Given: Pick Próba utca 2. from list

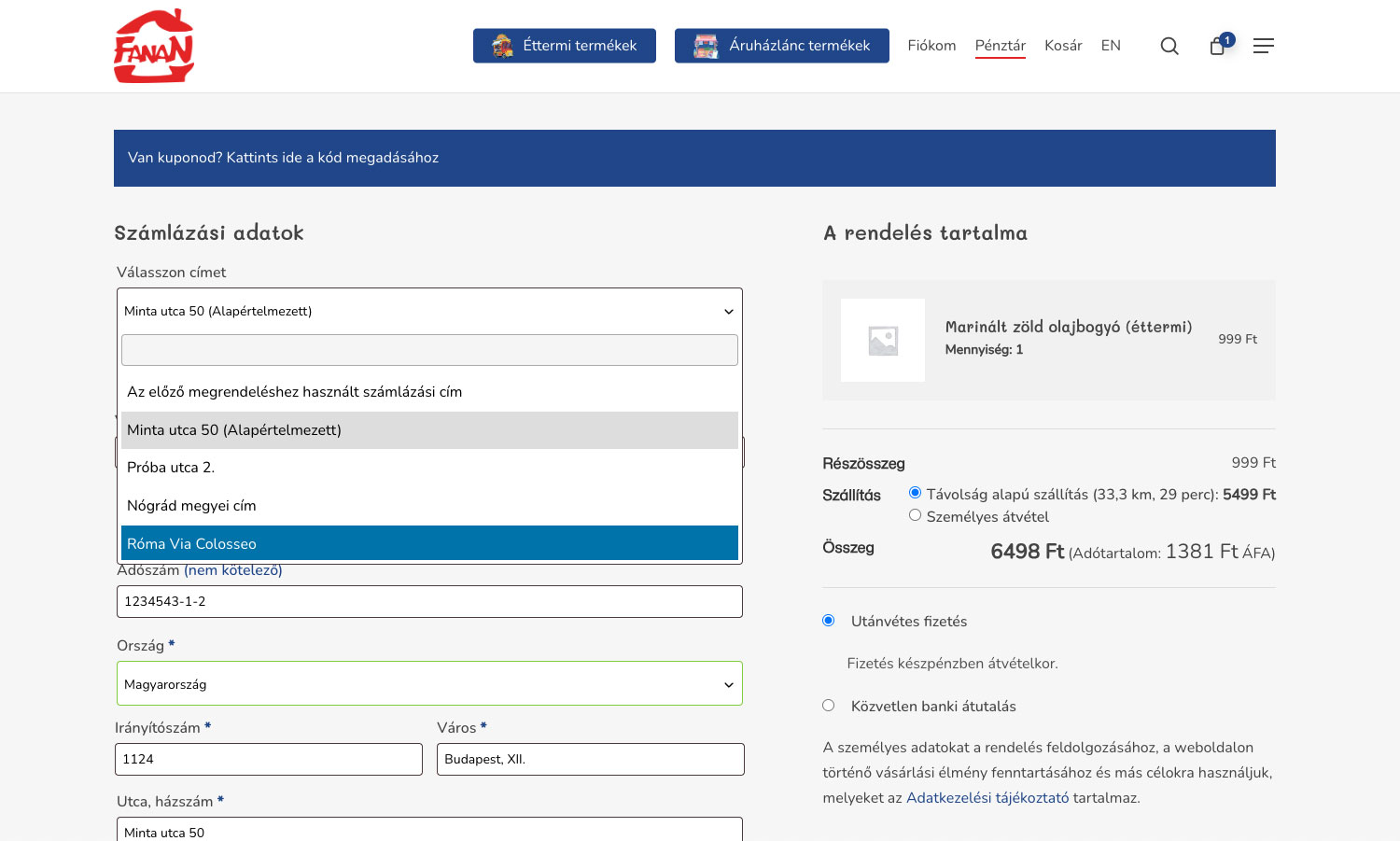Looking at the screenshot, I should coord(429,468).
